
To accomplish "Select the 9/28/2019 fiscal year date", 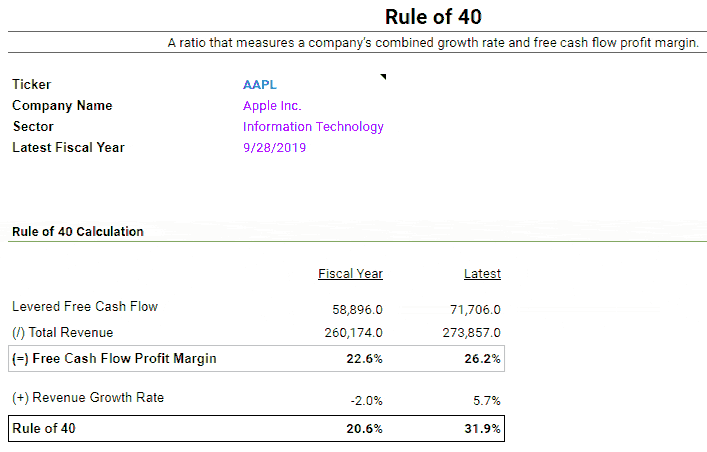I will click(274, 148).
